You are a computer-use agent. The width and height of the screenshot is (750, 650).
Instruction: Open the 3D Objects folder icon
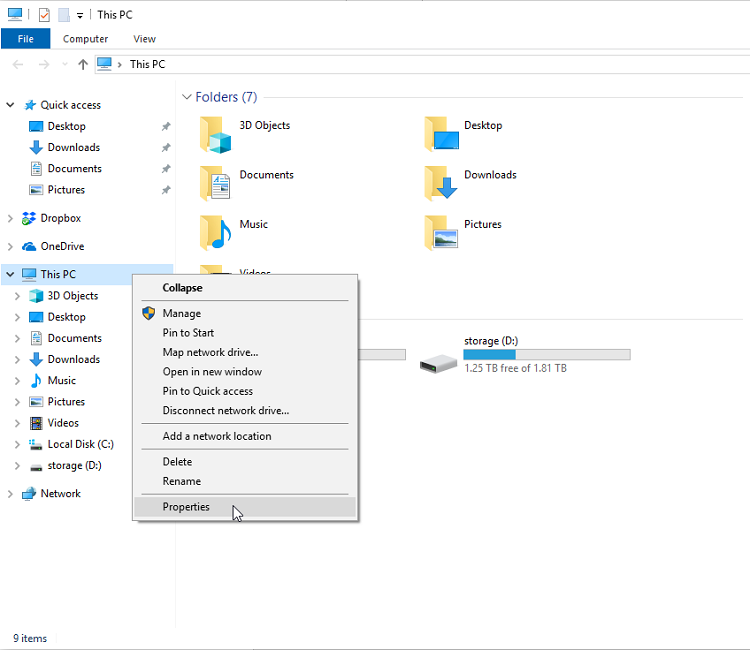[215, 135]
